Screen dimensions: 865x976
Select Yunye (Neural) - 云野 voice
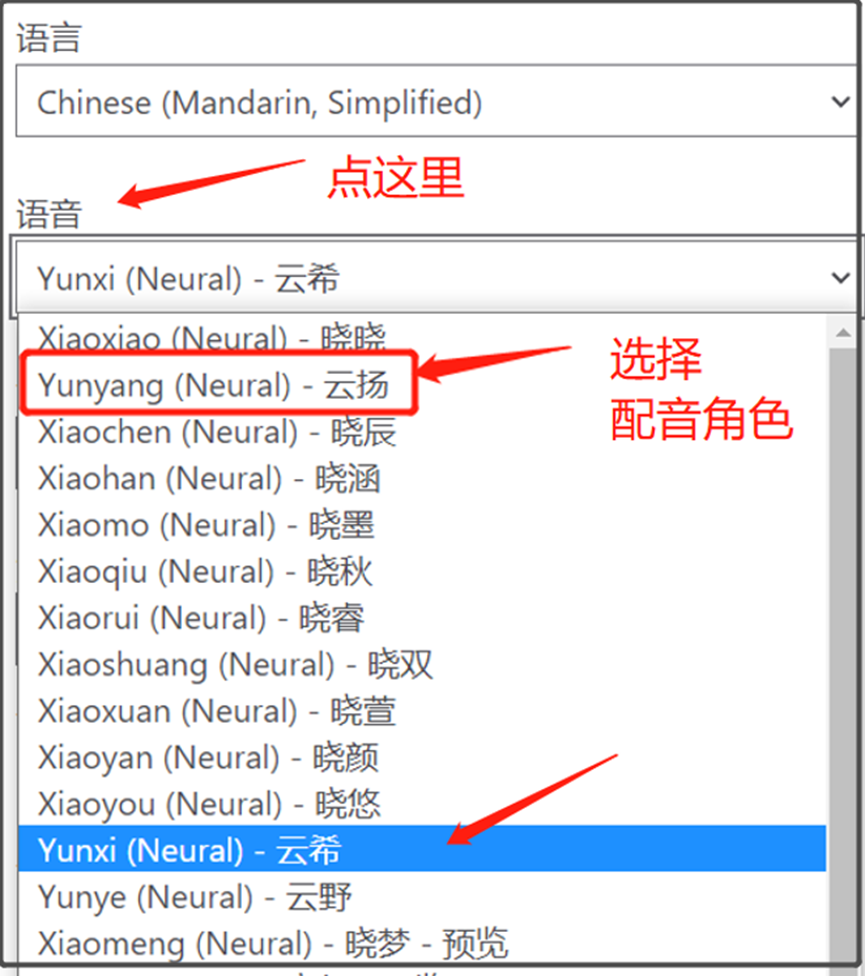pyautogui.click(x=422, y=896)
